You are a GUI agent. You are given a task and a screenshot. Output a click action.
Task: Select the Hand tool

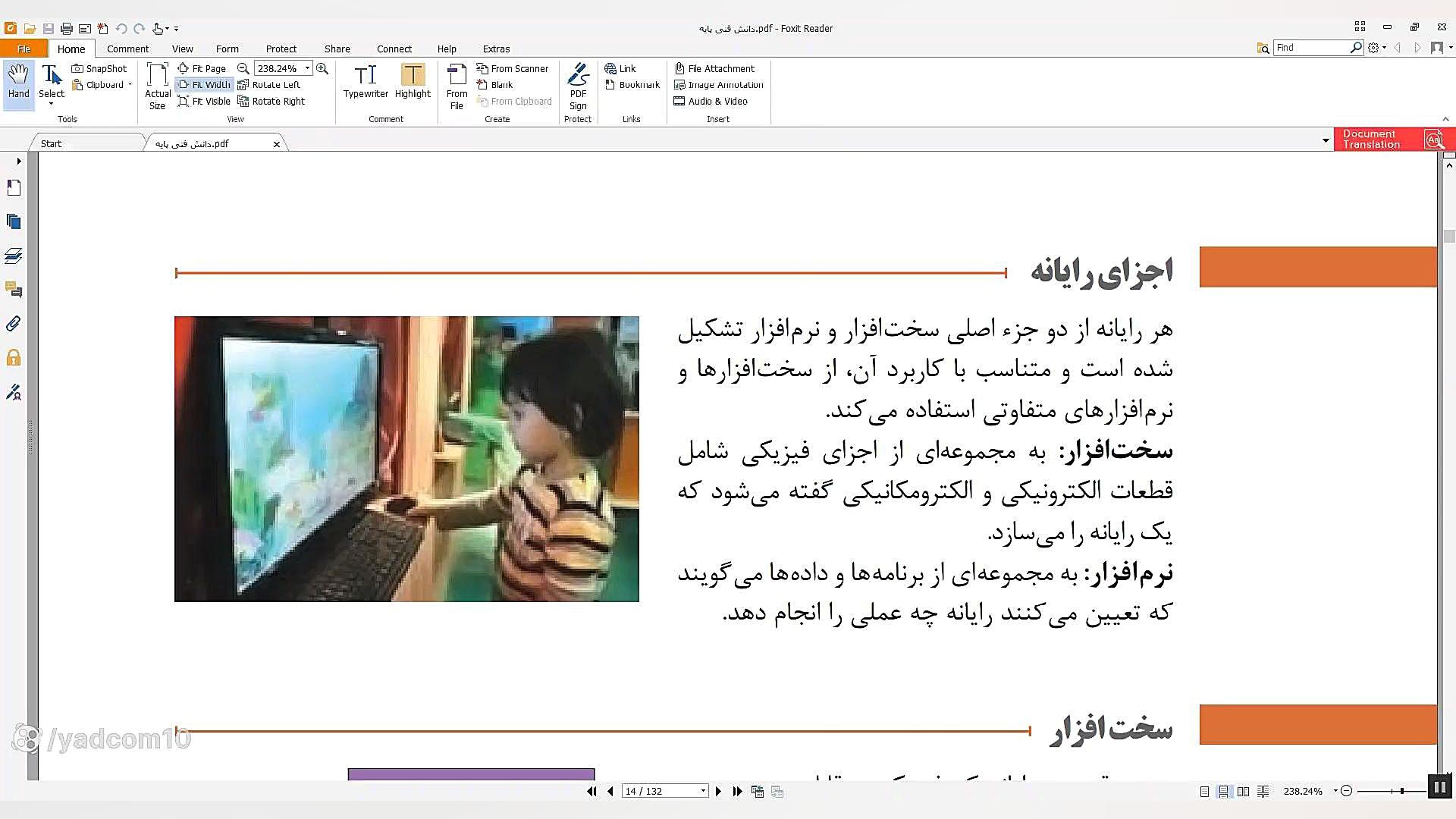point(18,82)
